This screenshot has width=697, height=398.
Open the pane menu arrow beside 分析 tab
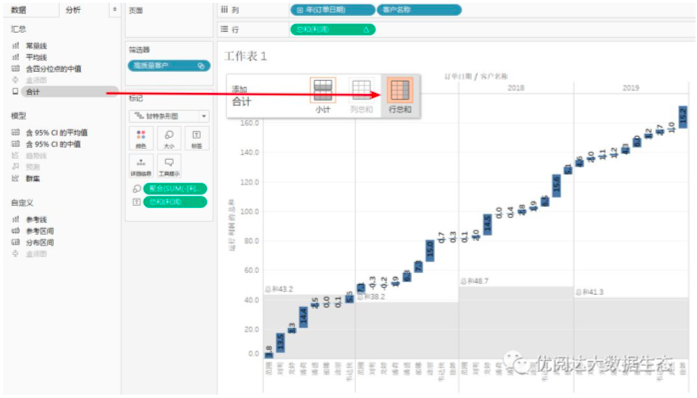click(x=115, y=9)
